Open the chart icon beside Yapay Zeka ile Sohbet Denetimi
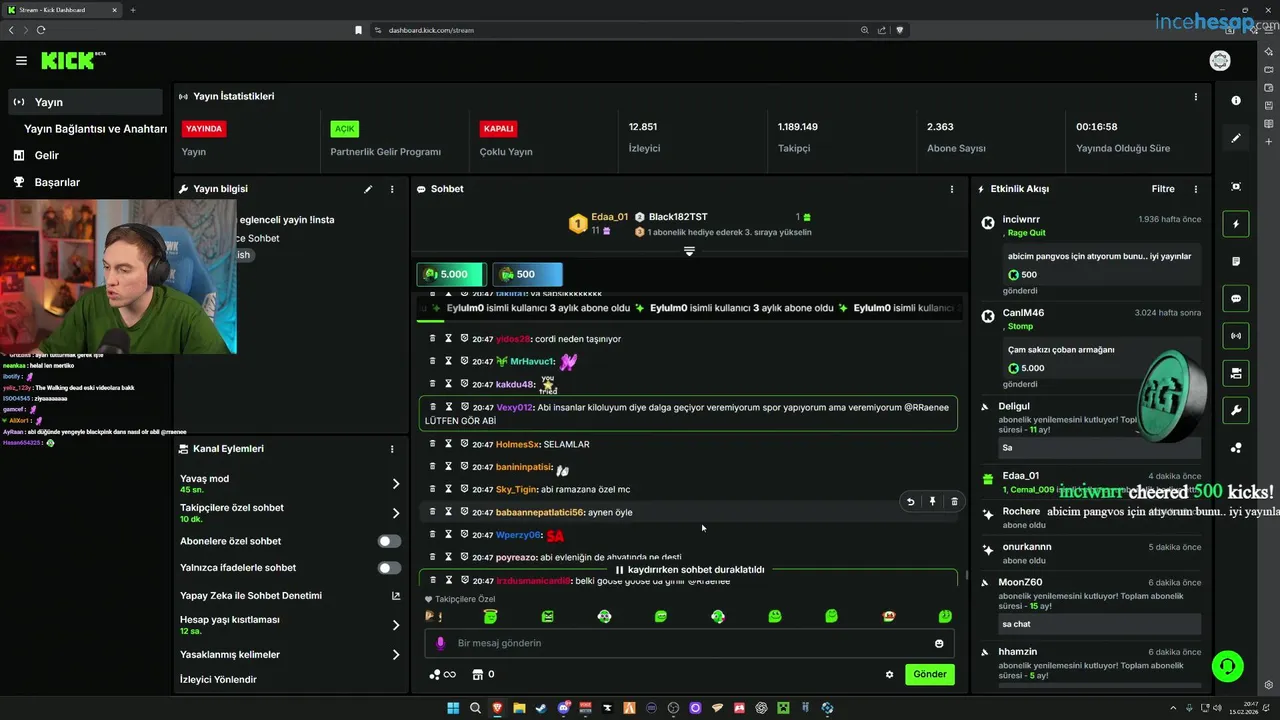Image resolution: width=1280 pixels, height=720 pixels. (396, 596)
